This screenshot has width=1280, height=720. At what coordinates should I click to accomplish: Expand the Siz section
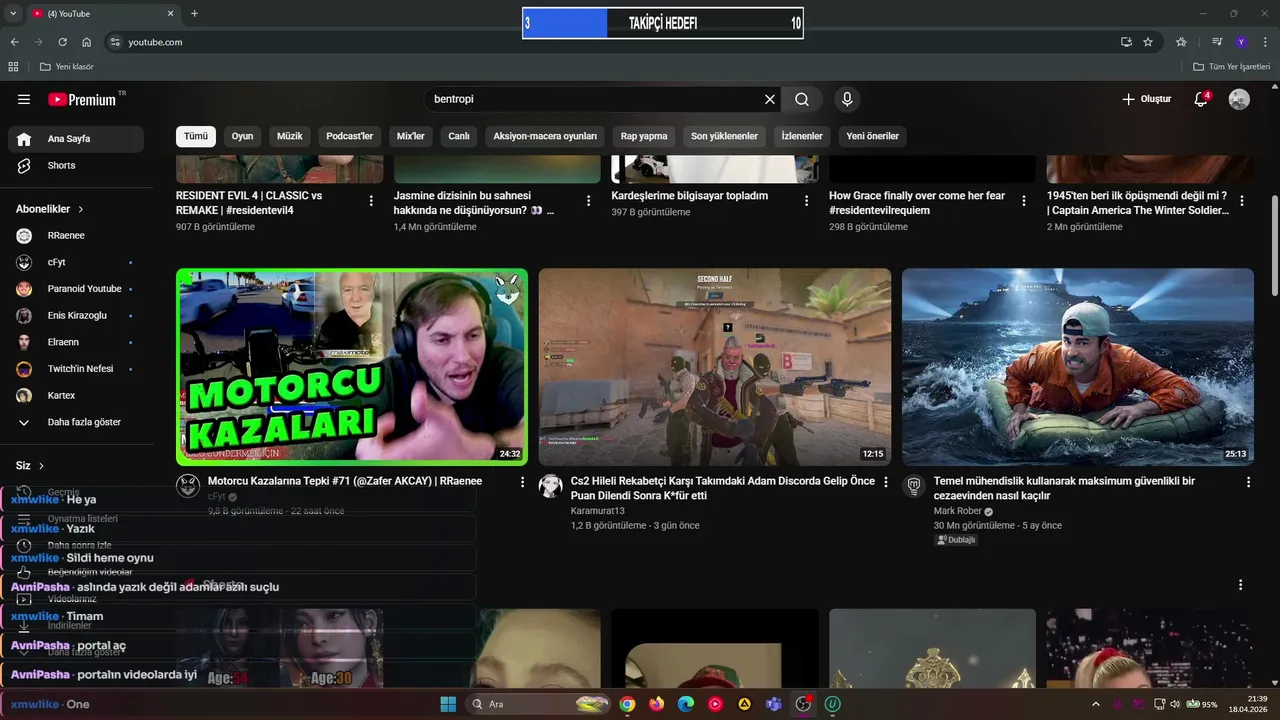(x=30, y=465)
